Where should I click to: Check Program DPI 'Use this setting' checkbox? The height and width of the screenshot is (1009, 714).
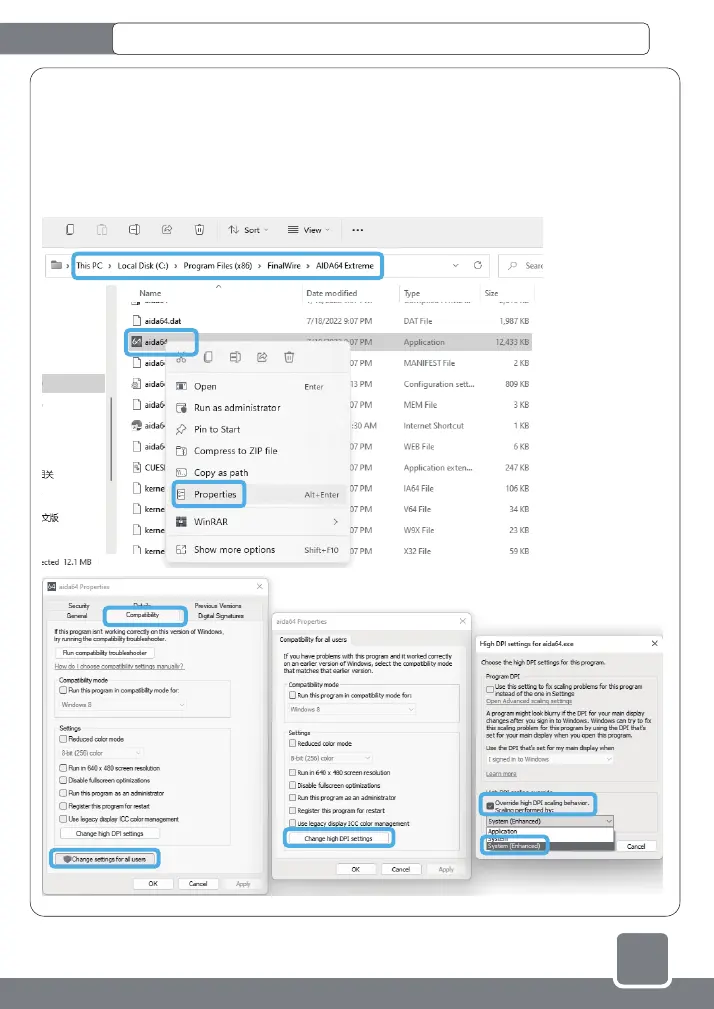click(490, 689)
